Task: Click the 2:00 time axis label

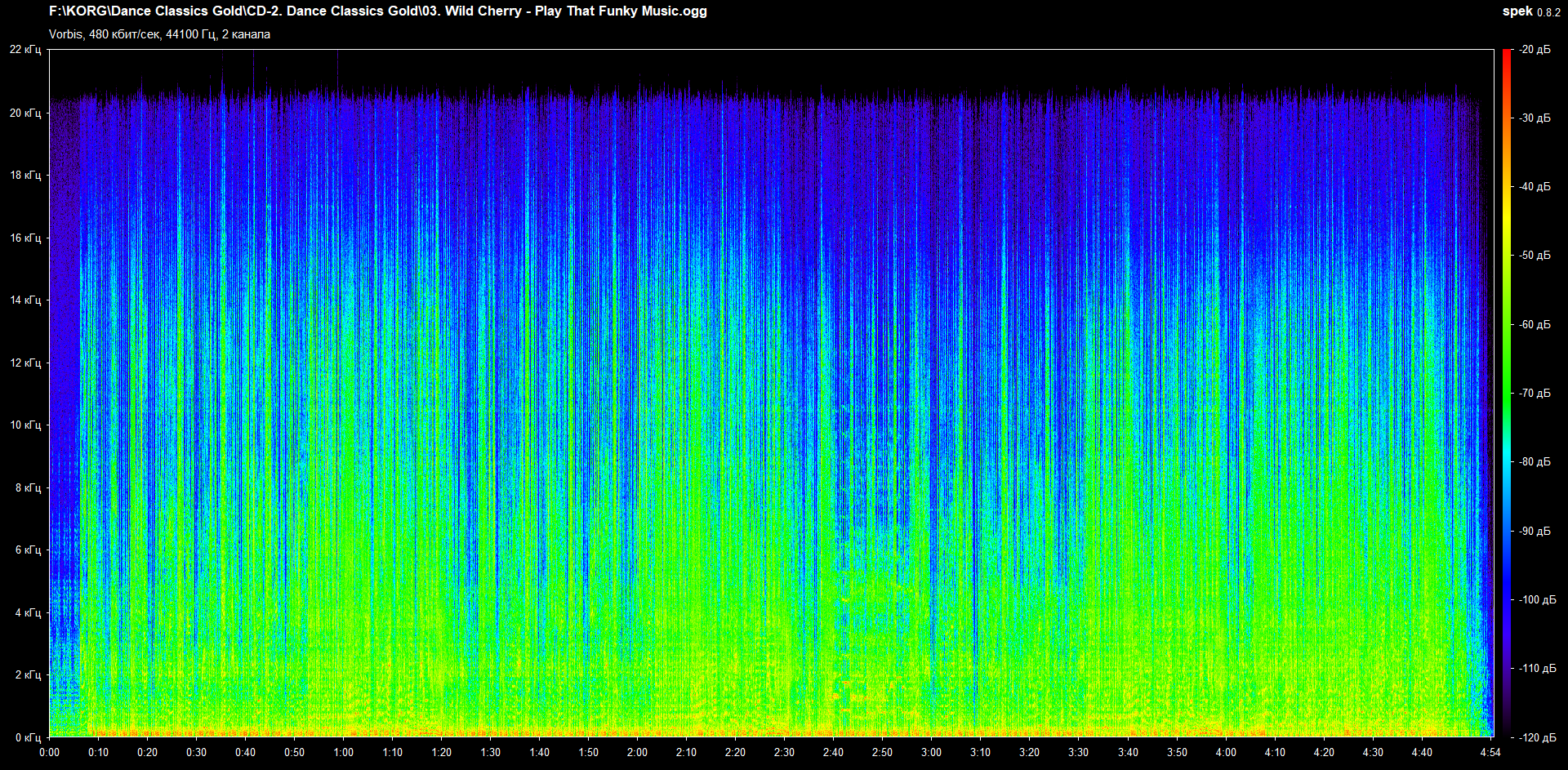Action: point(637,752)
